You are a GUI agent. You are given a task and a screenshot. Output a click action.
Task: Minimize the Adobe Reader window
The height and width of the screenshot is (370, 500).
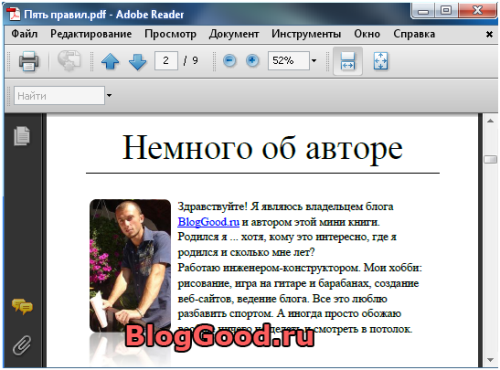click(423, 11)
